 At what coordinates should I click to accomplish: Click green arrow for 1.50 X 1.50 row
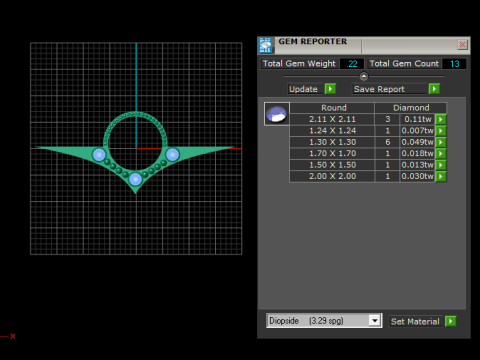[x=441, y=165]
